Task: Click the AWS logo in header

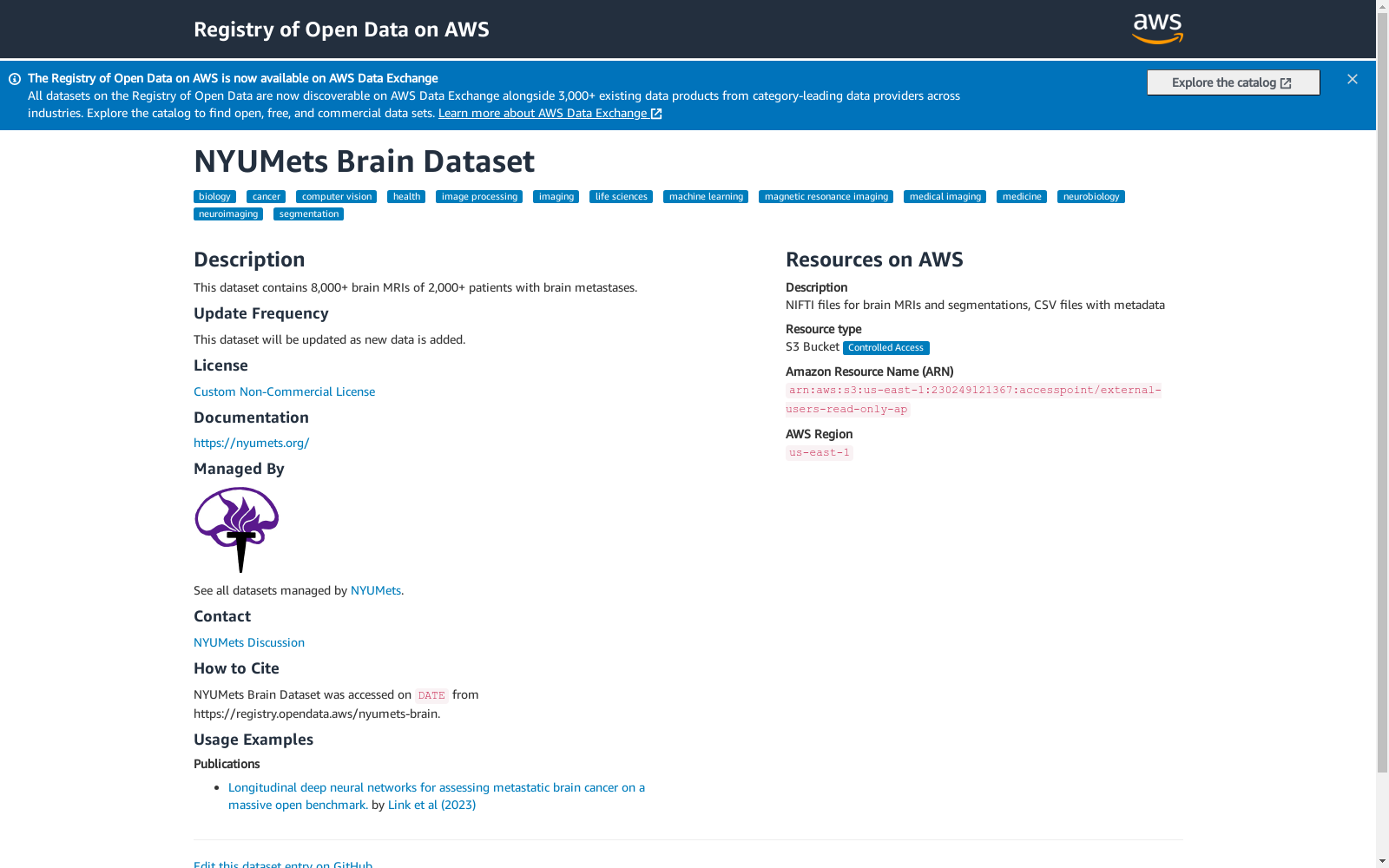Action: [x=1157, y=29]
